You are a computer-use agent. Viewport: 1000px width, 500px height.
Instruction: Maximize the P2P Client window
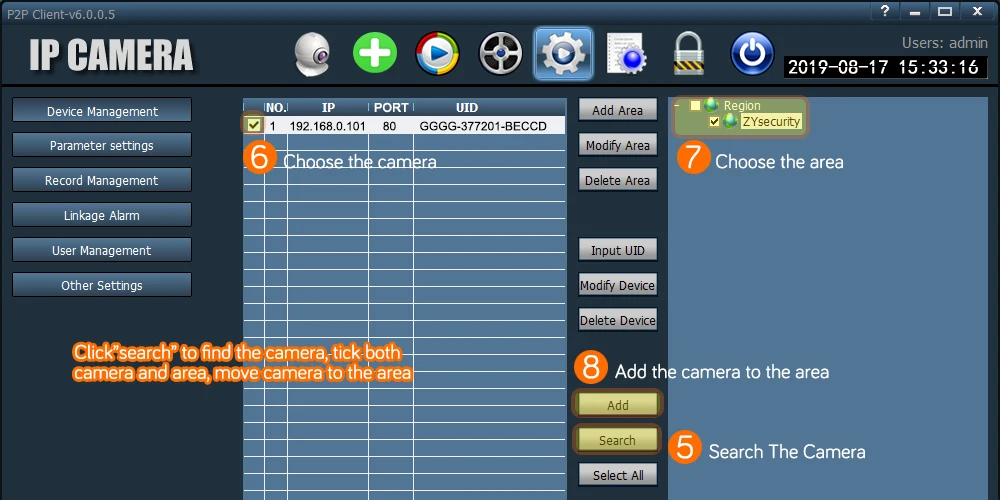click(x=945, y=11)
